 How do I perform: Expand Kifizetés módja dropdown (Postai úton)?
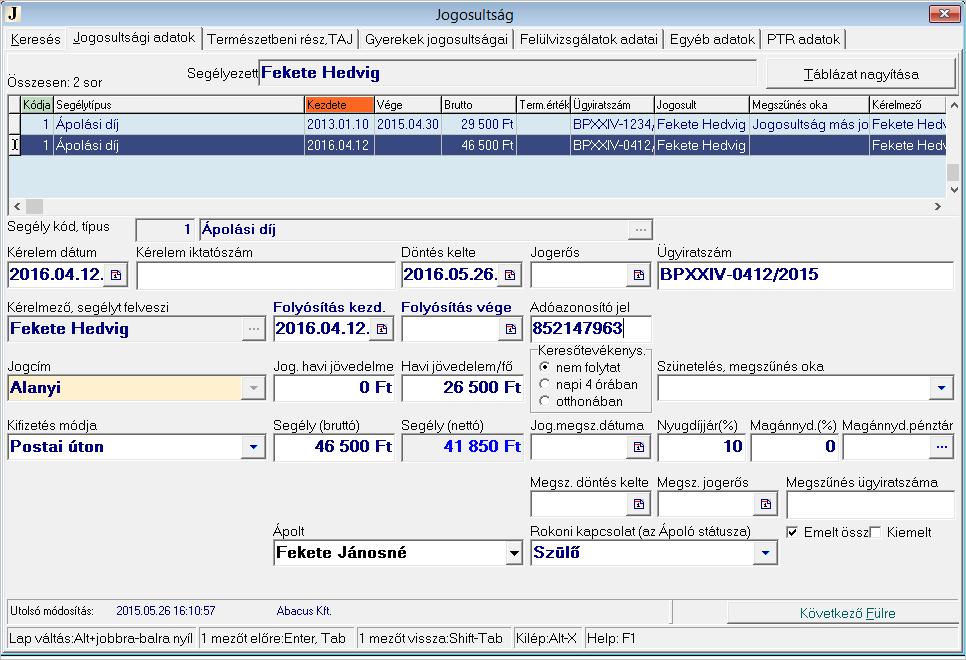(253, 447)
